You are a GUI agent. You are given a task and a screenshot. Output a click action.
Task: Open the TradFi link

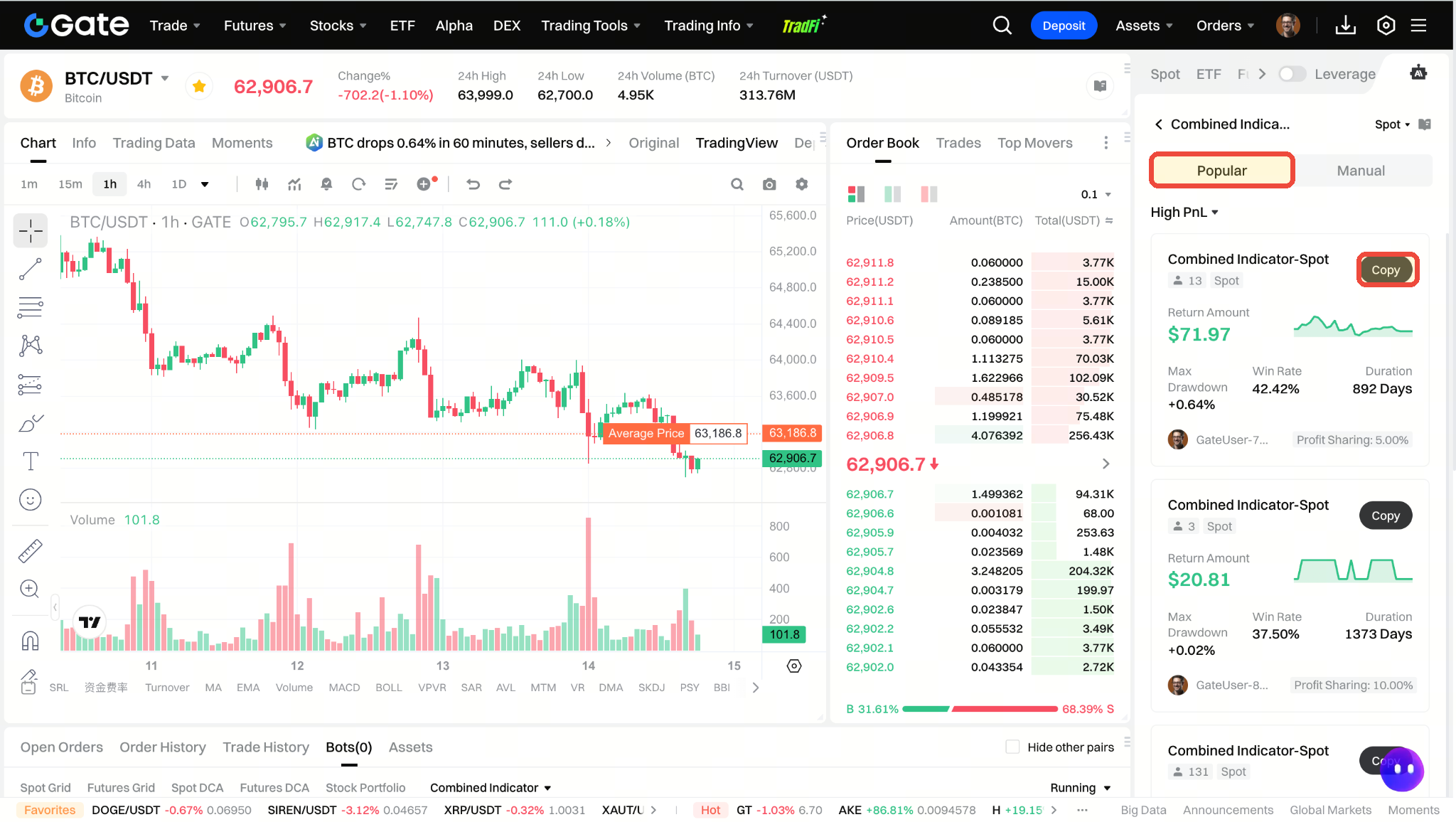coord(804,25)
